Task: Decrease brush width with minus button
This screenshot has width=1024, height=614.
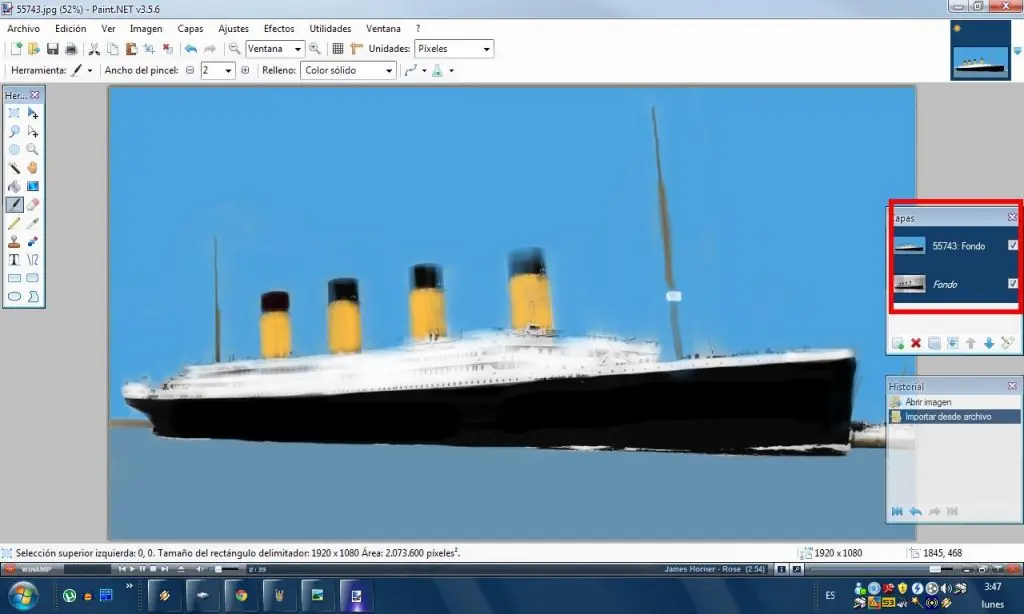Action: tap(190, 71)
